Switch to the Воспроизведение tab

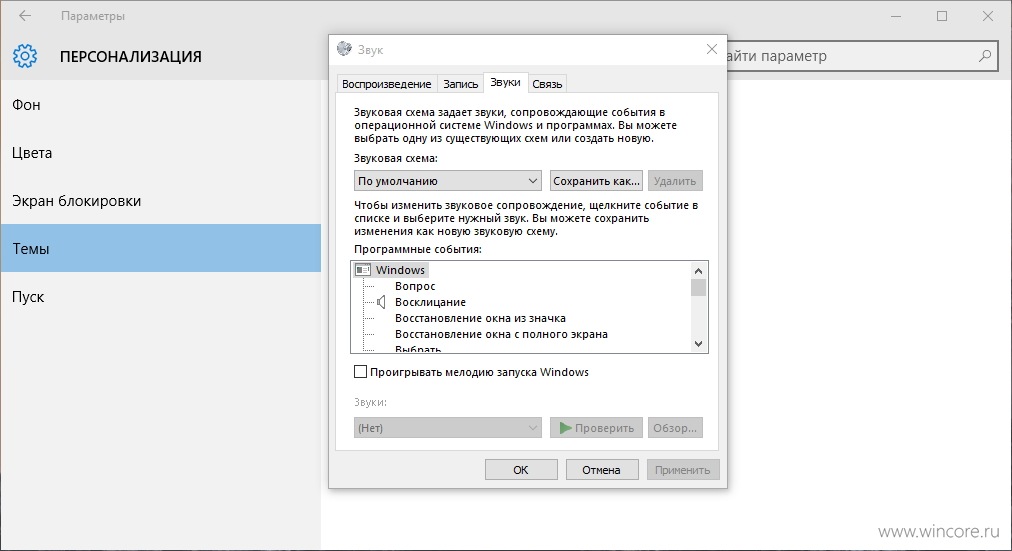tap(387, 84)
